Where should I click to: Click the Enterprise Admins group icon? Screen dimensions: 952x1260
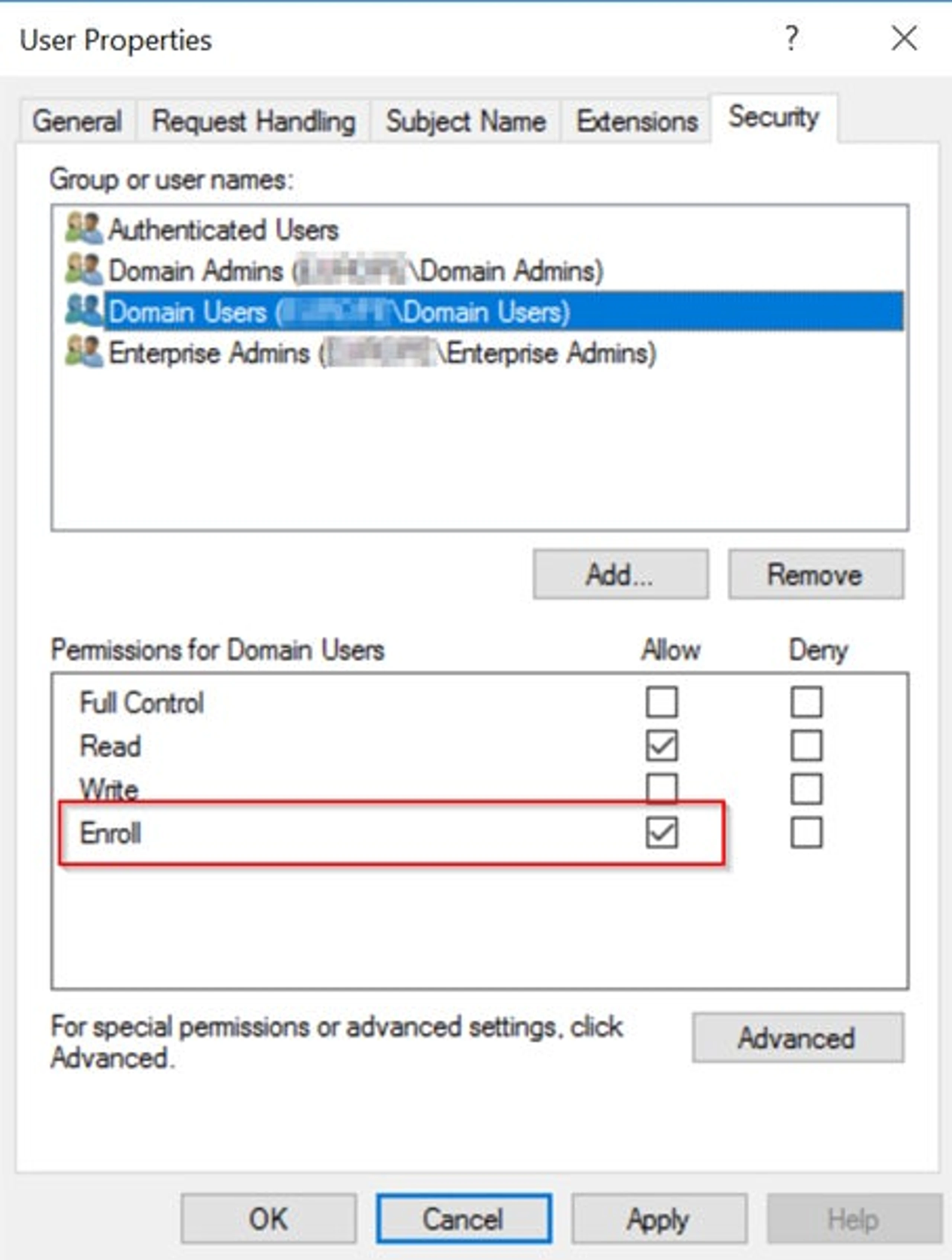[84, 351]
